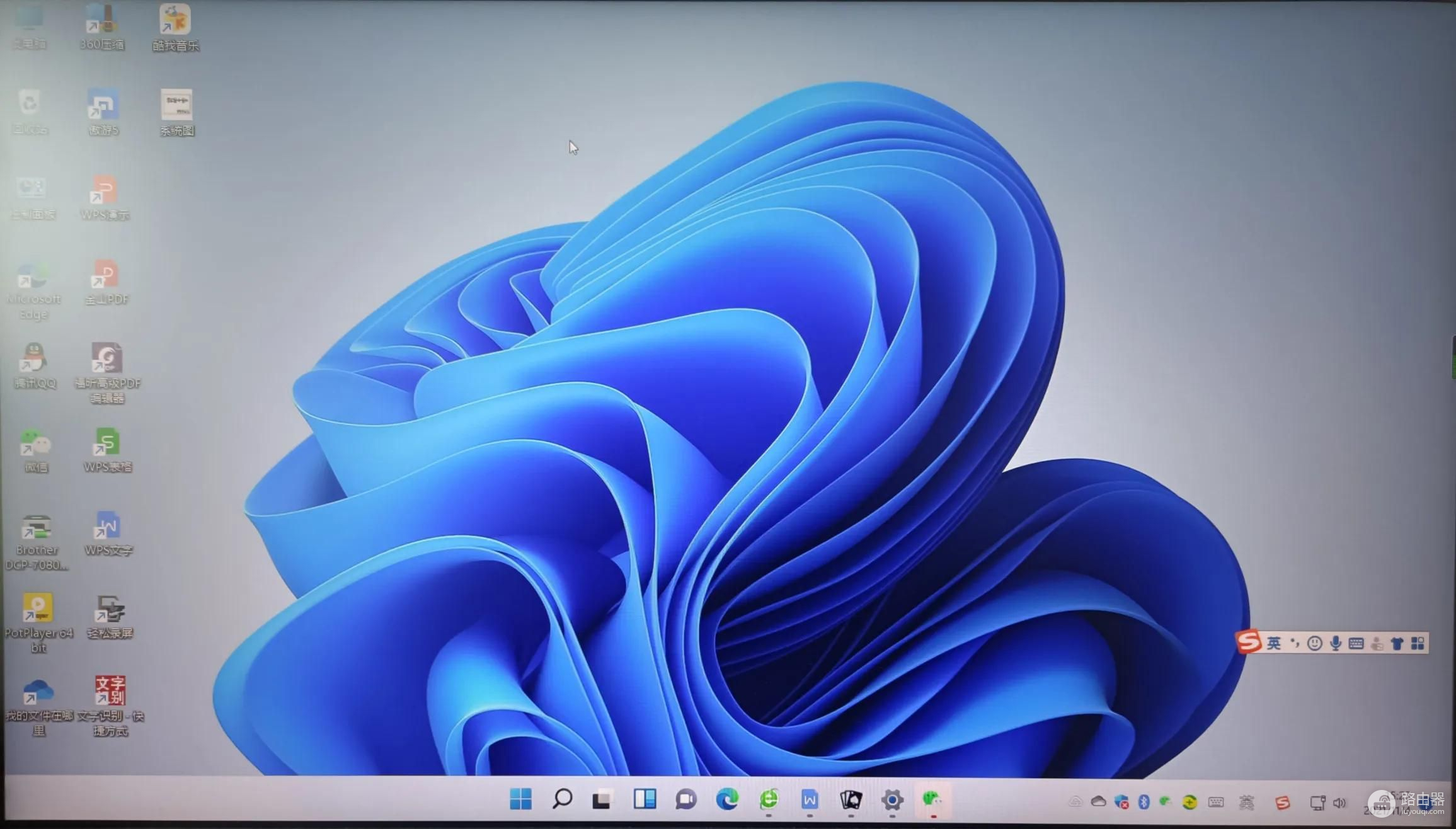Screen dimensions: 1456x829
Task: Open Windows Security shield tray icon
Action: [1121, 802]
